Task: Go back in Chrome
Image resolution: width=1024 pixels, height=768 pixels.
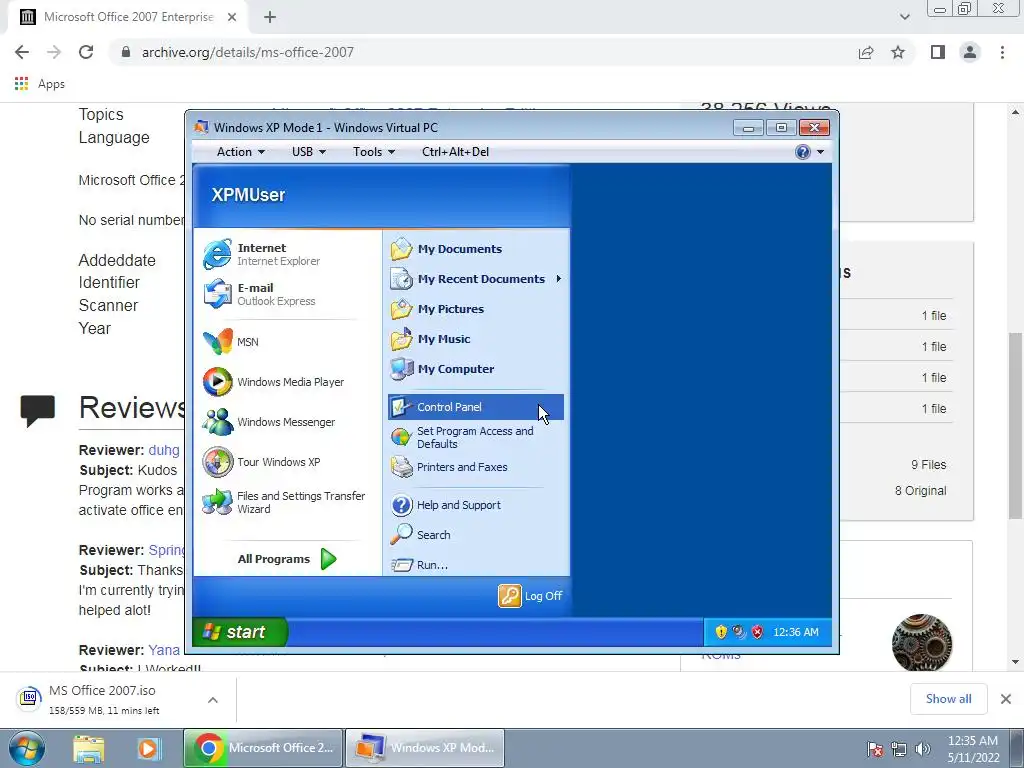Action: [22, 52]
